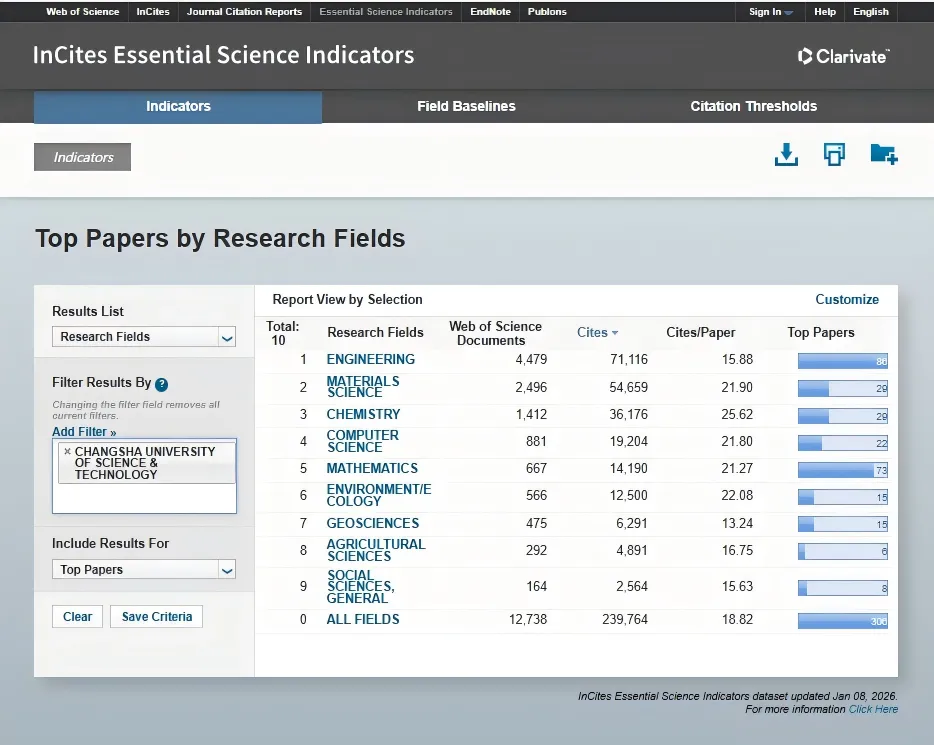Click the InCites Essential Science Indicators title
The width and height of the screenshot is (934, 745).
click(223, 55)
